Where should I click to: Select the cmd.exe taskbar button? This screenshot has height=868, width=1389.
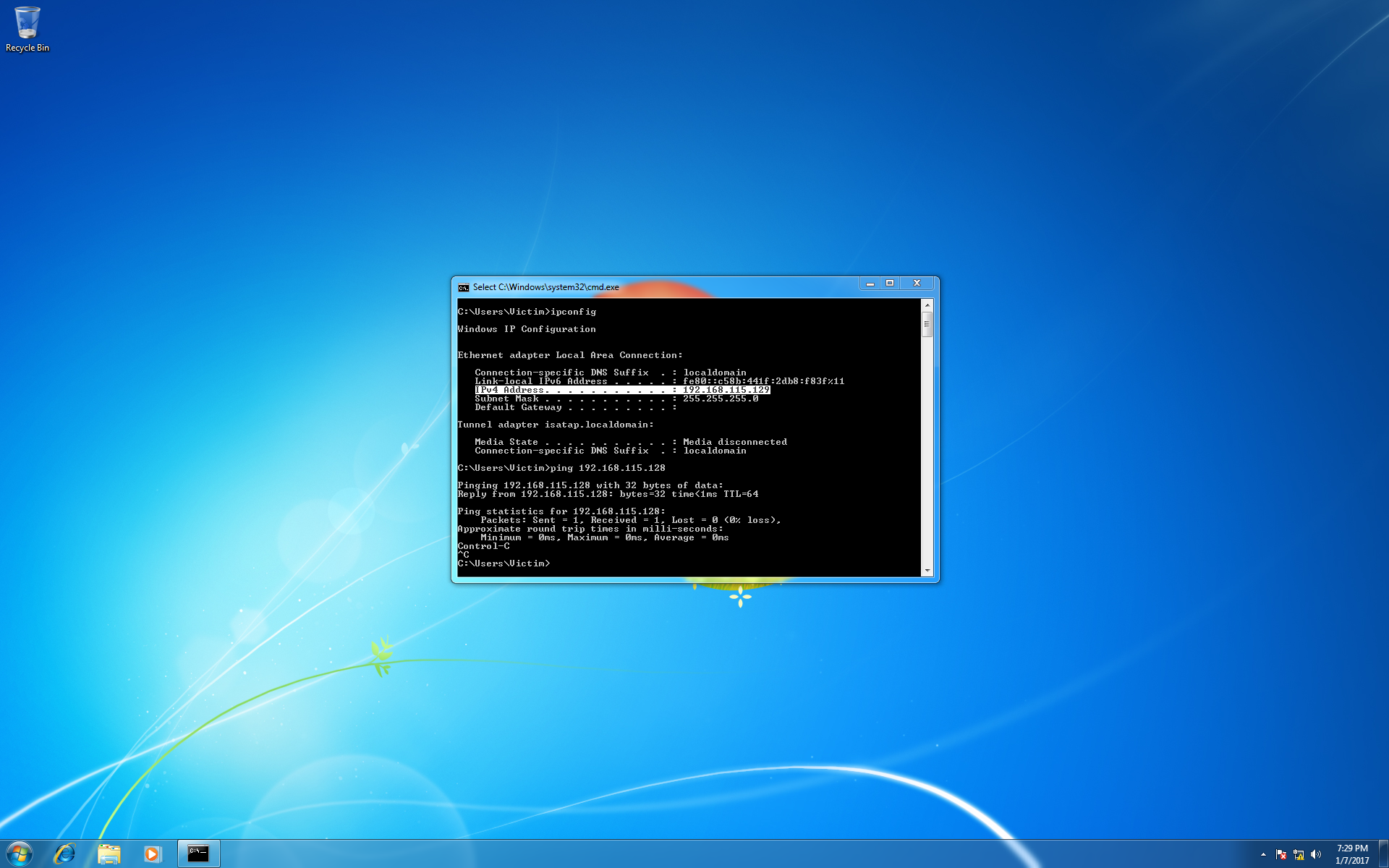[x=198, y=854]
